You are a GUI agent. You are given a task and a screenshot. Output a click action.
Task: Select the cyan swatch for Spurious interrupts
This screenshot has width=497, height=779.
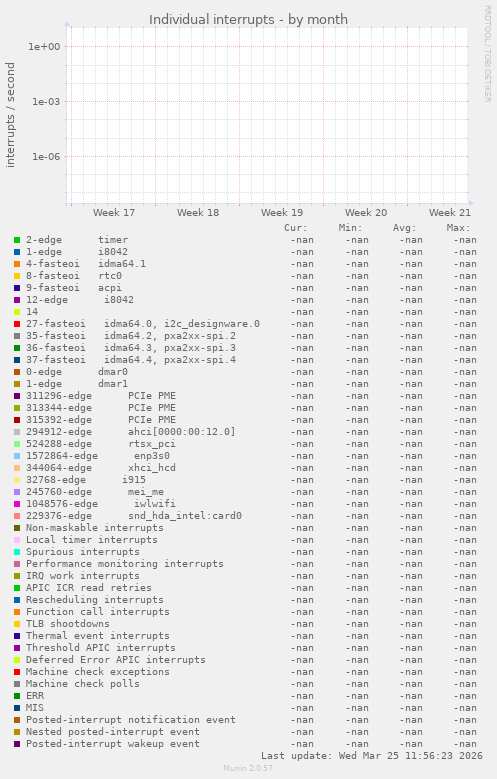17,552
